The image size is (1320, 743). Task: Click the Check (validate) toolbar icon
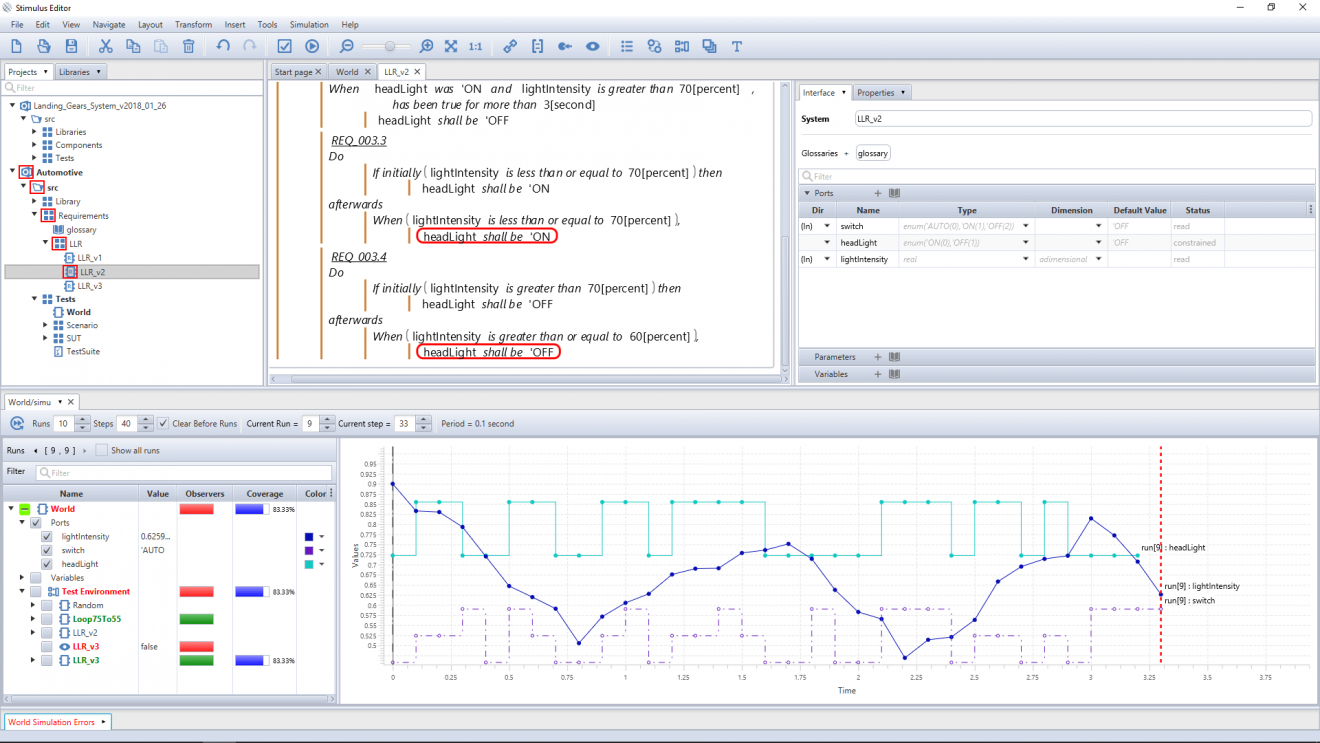[x=284, y=46]
